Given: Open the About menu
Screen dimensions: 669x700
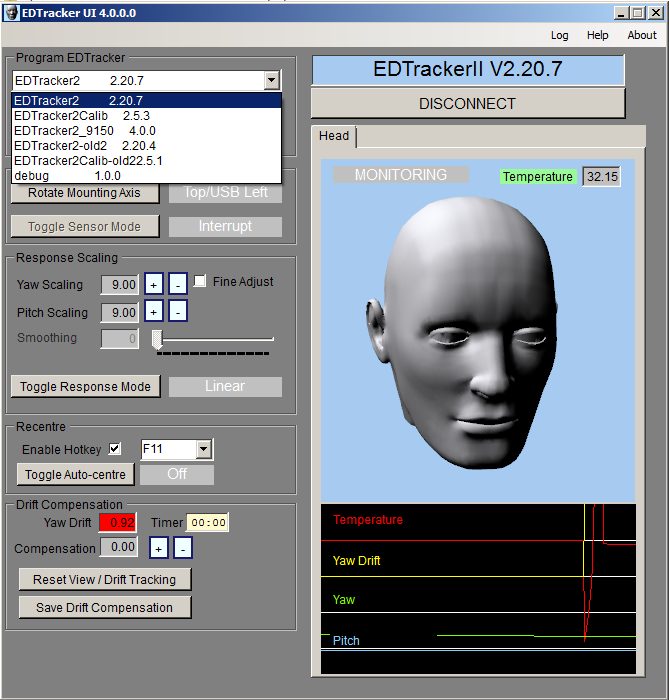Looking at the screenshot, I should coord(642,35).
